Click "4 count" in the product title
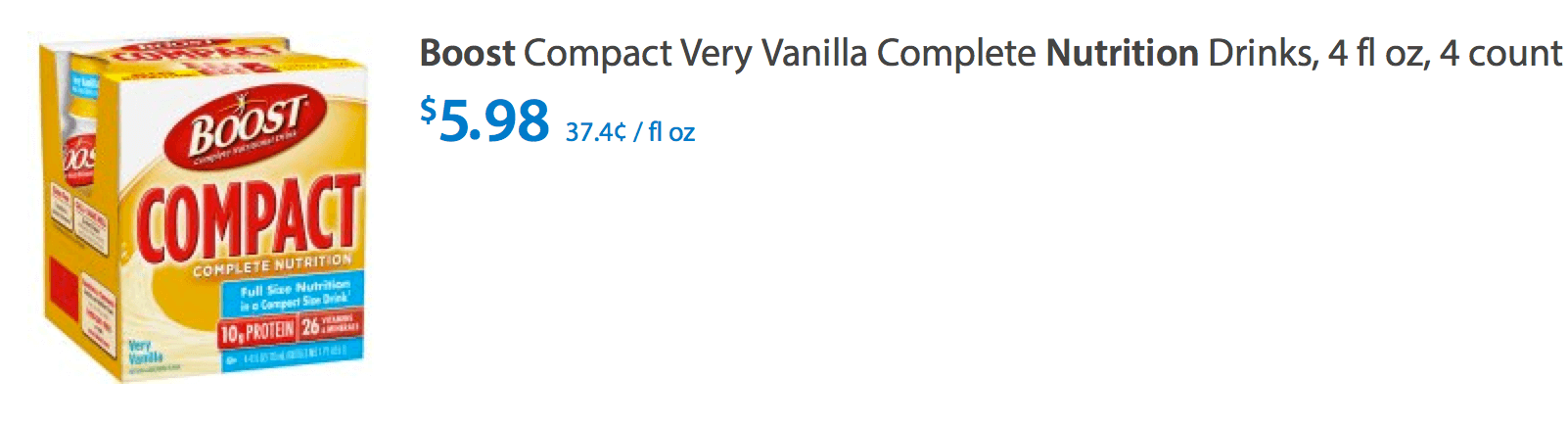Image resolution: width=1568 pixels, height=427 pixels. click(x=1500, y=53)
